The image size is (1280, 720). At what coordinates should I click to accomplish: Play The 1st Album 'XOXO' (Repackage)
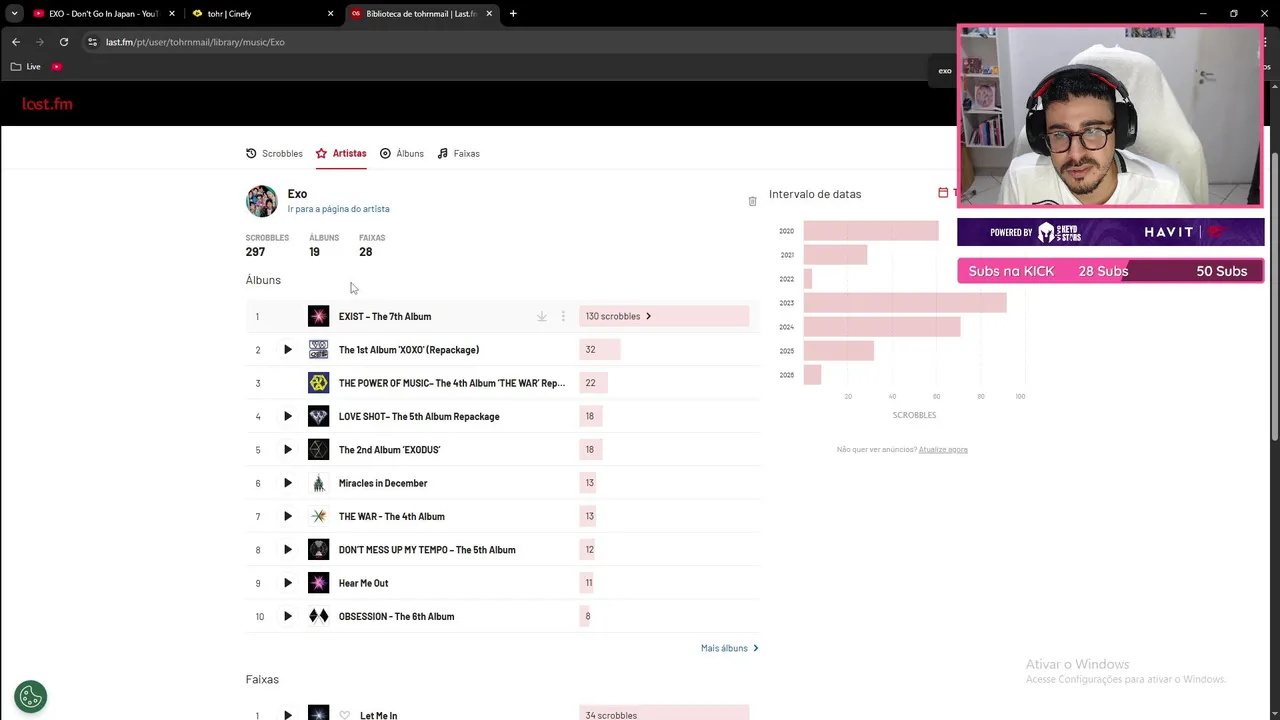pyautogui.click(x=287, y=350)
